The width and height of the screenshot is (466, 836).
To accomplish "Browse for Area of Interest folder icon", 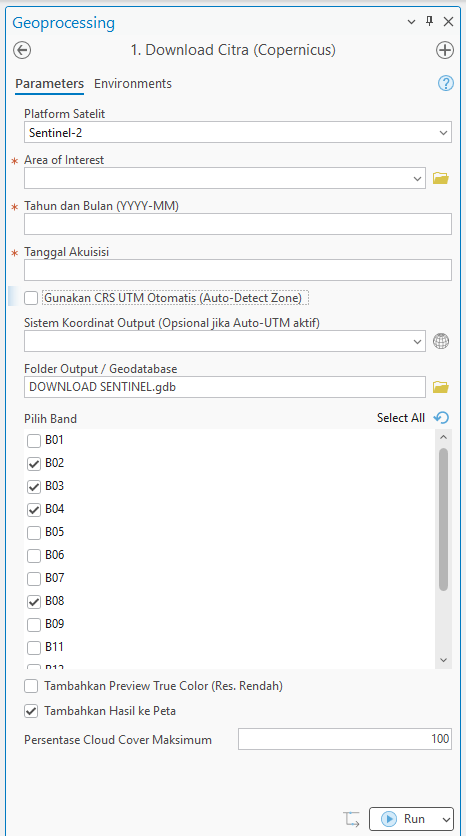I will 440,178.
